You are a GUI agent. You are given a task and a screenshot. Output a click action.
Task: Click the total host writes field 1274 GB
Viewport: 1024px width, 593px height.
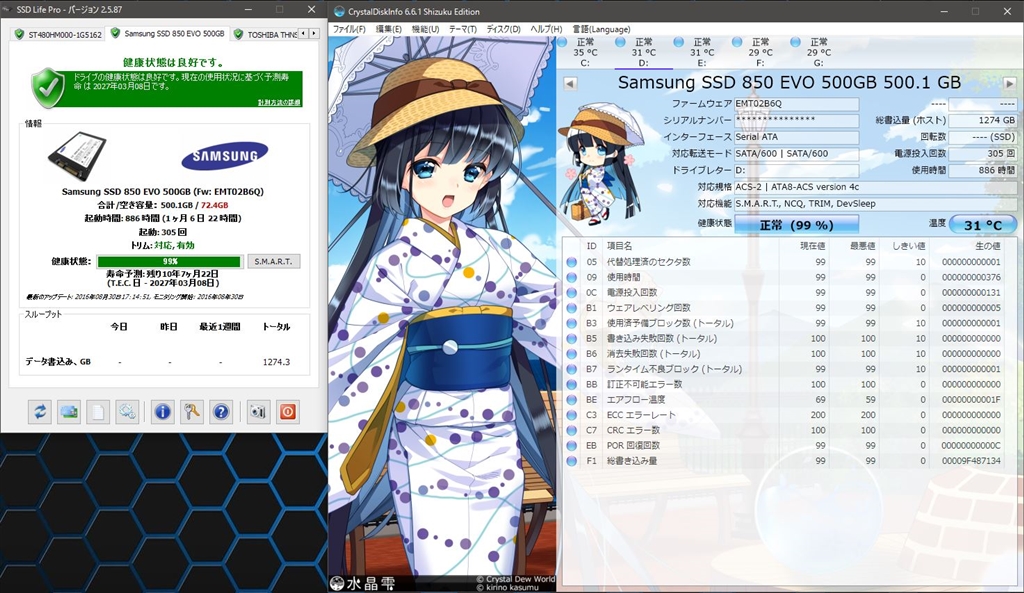(x=982, y=121)
